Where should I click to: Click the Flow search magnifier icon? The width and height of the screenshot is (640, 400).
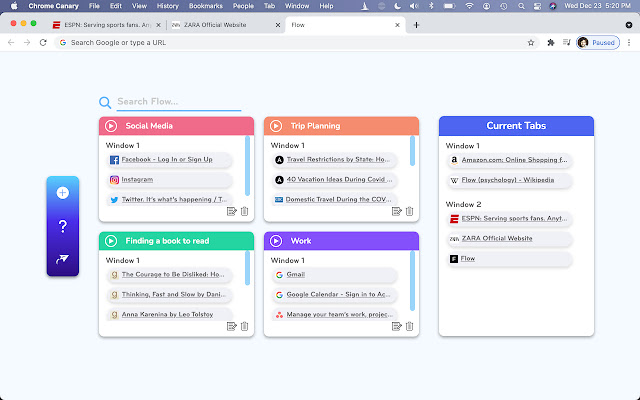(x=105, y=102)
